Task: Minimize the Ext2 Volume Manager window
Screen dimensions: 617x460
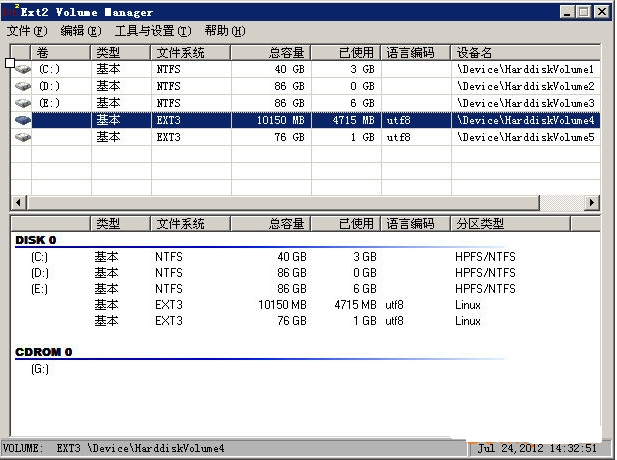Action: click(567, 12)
